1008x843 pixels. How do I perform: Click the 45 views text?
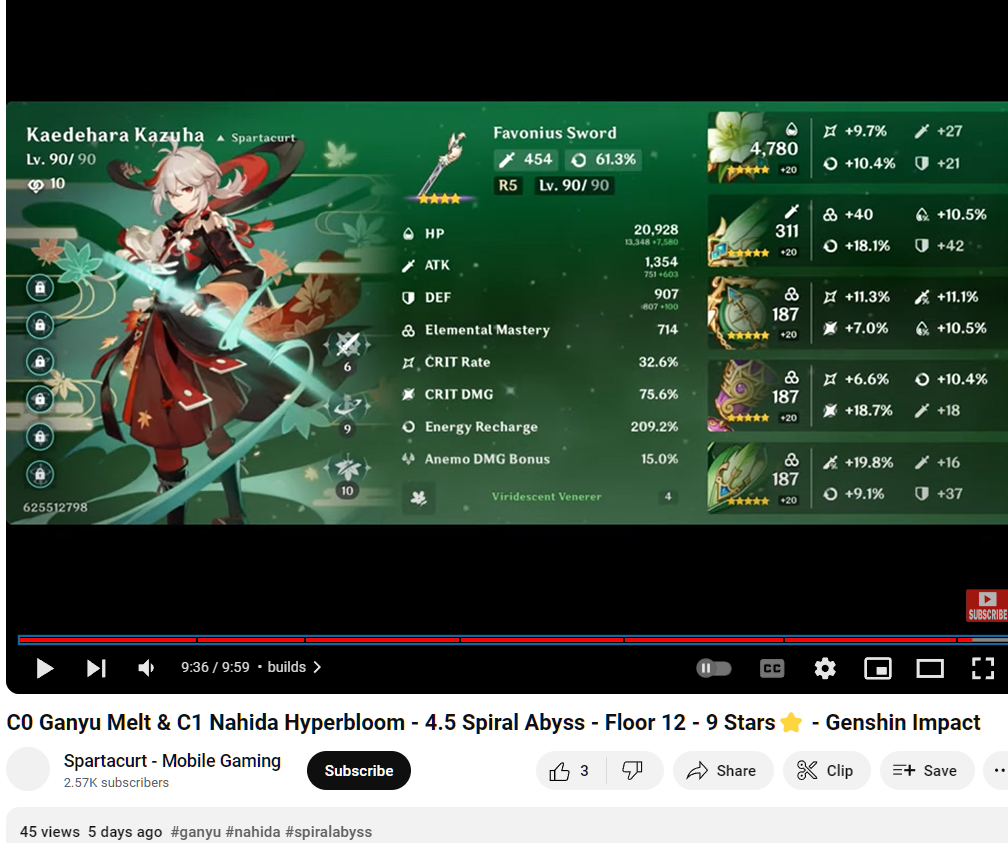[50, 831]
